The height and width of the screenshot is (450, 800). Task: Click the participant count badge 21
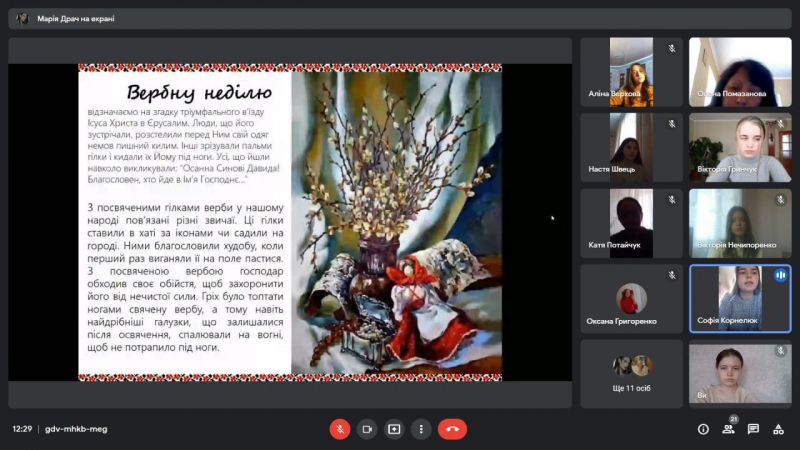click(734, 419)
